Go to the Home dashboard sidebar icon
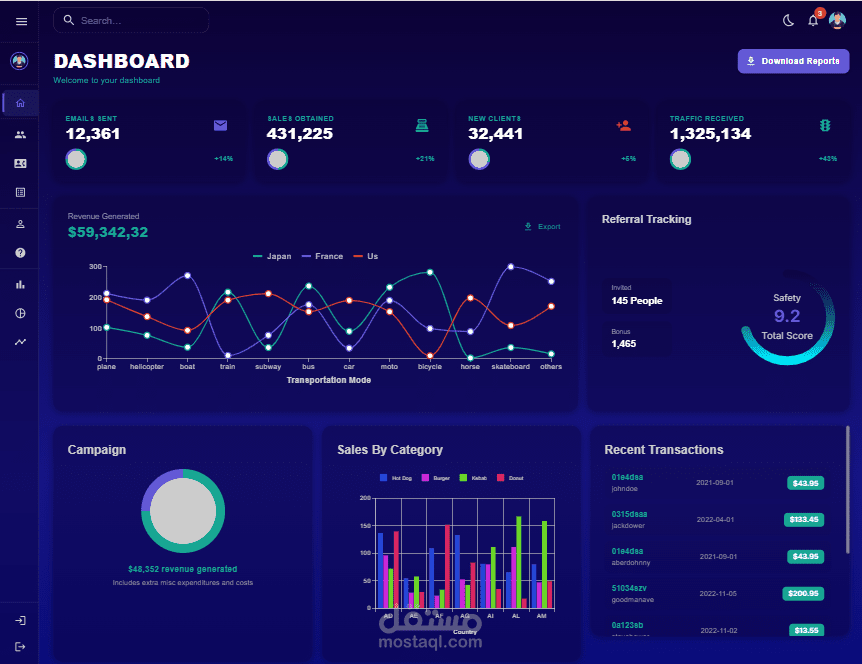This screenshot has width=862, height=664. [x=20, y=103]
